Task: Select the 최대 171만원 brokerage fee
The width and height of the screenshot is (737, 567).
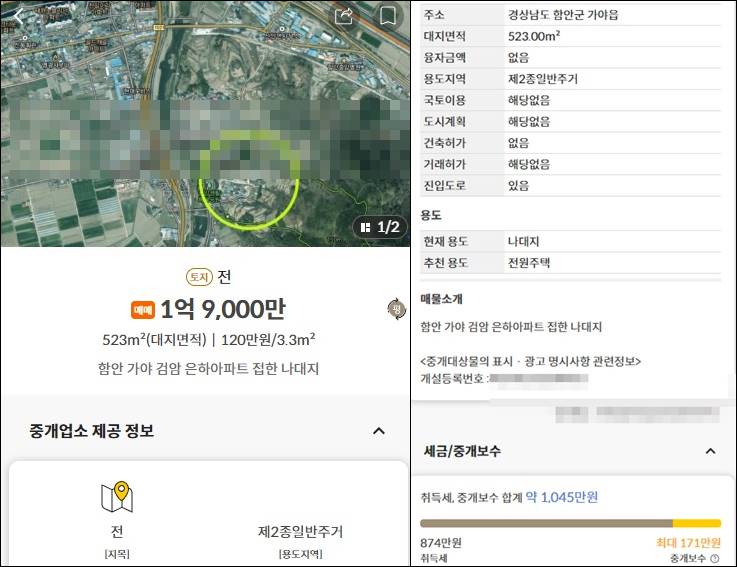Action: pyautogui.click(x=688, y=543)
